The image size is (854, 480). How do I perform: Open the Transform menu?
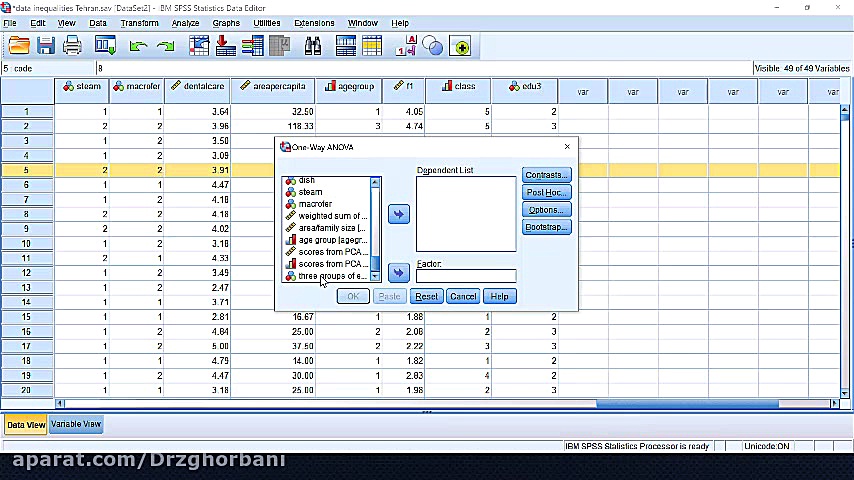(x=139, y=23)
